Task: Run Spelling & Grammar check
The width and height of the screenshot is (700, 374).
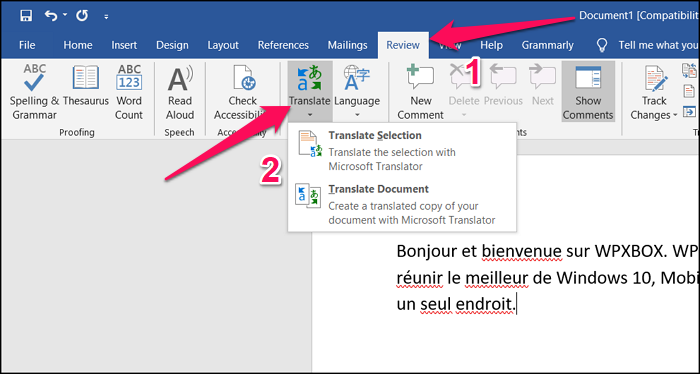Action: point(34,91)
